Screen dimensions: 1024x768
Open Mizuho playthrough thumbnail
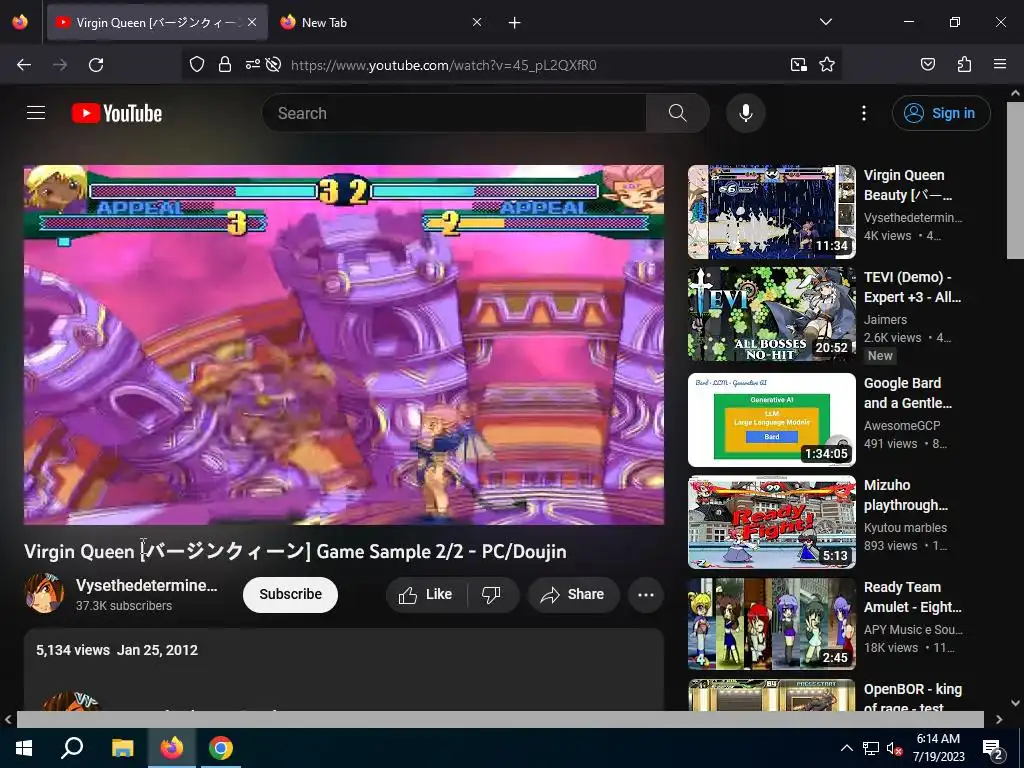771,522
